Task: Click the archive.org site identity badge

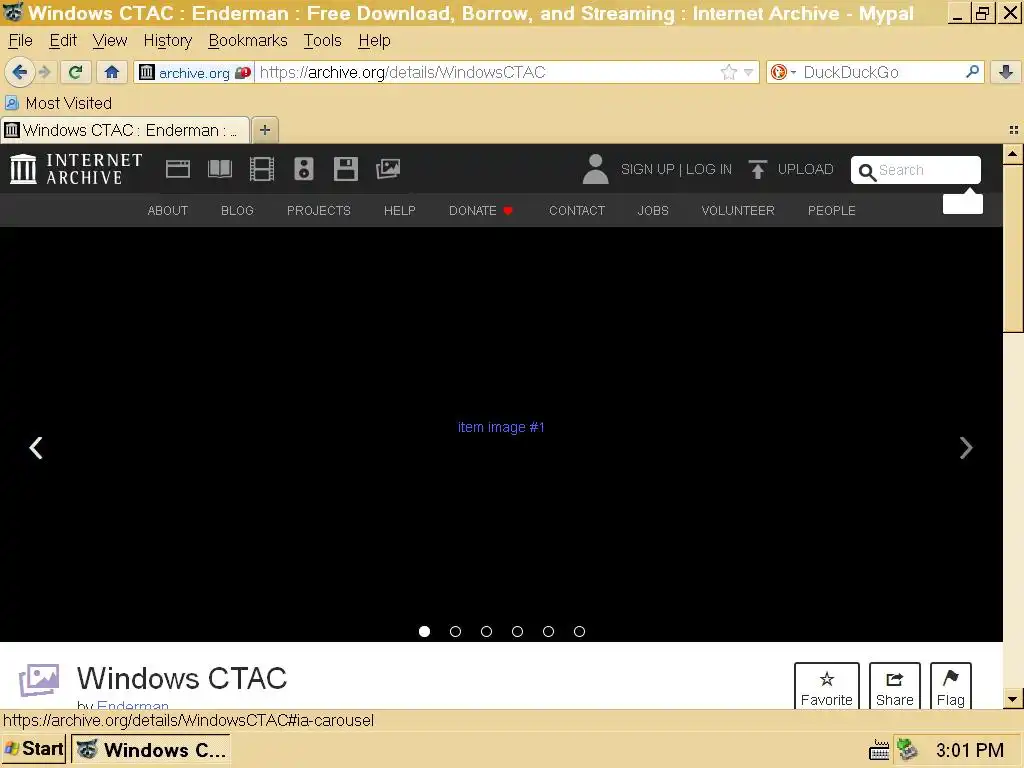Action: [x=195, y=72]
